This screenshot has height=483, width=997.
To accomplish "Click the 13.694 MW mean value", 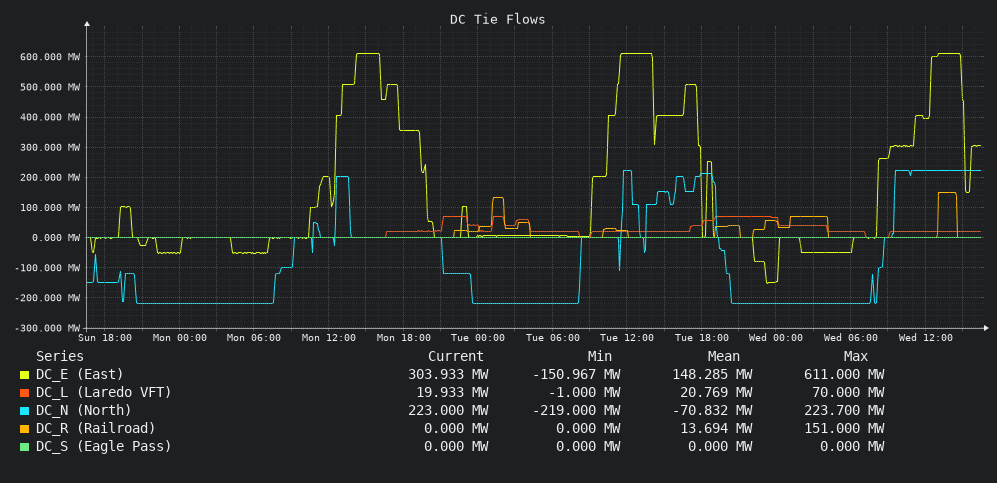I will [716, 428].
